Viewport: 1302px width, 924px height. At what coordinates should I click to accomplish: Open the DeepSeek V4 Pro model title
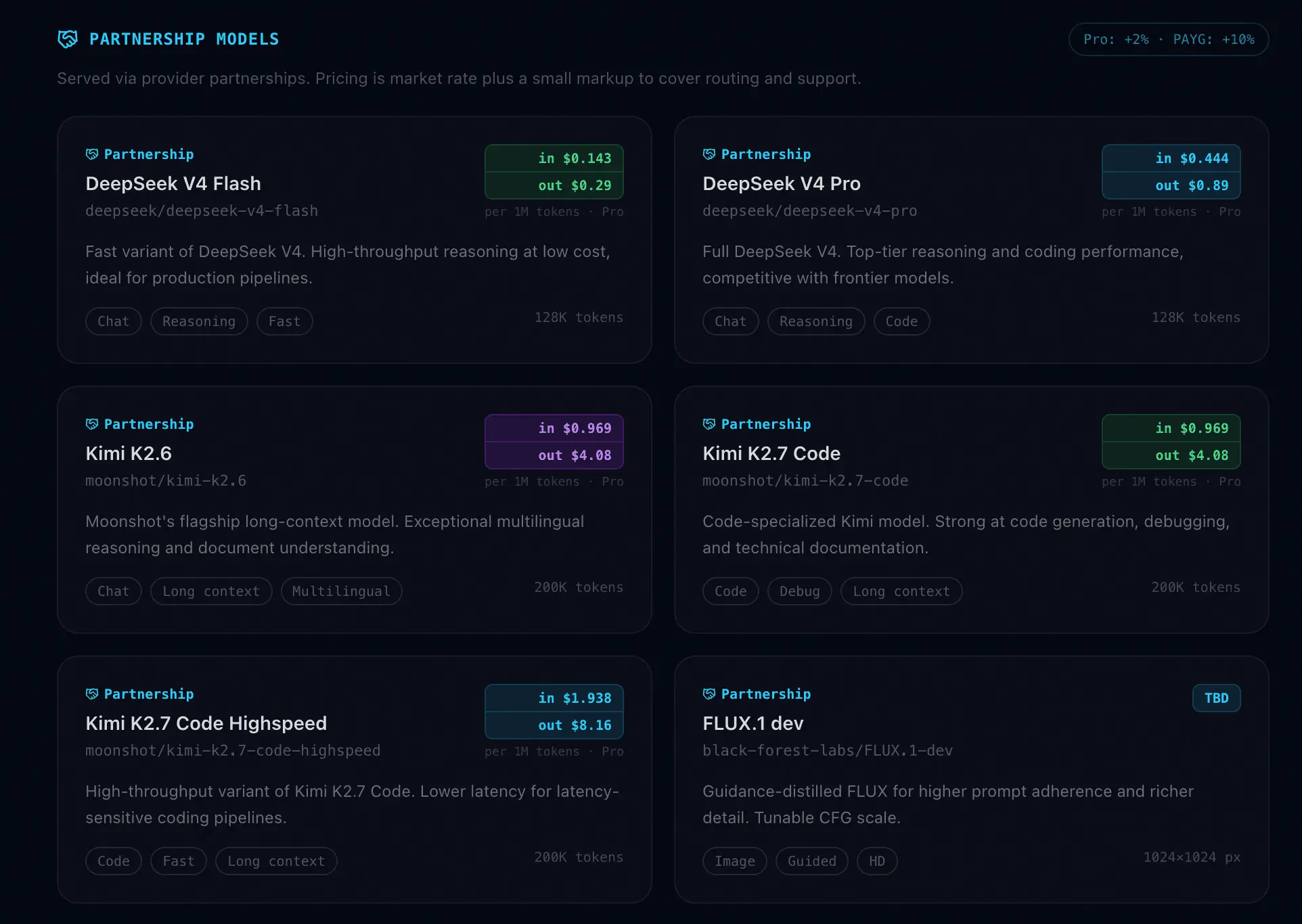782,183
